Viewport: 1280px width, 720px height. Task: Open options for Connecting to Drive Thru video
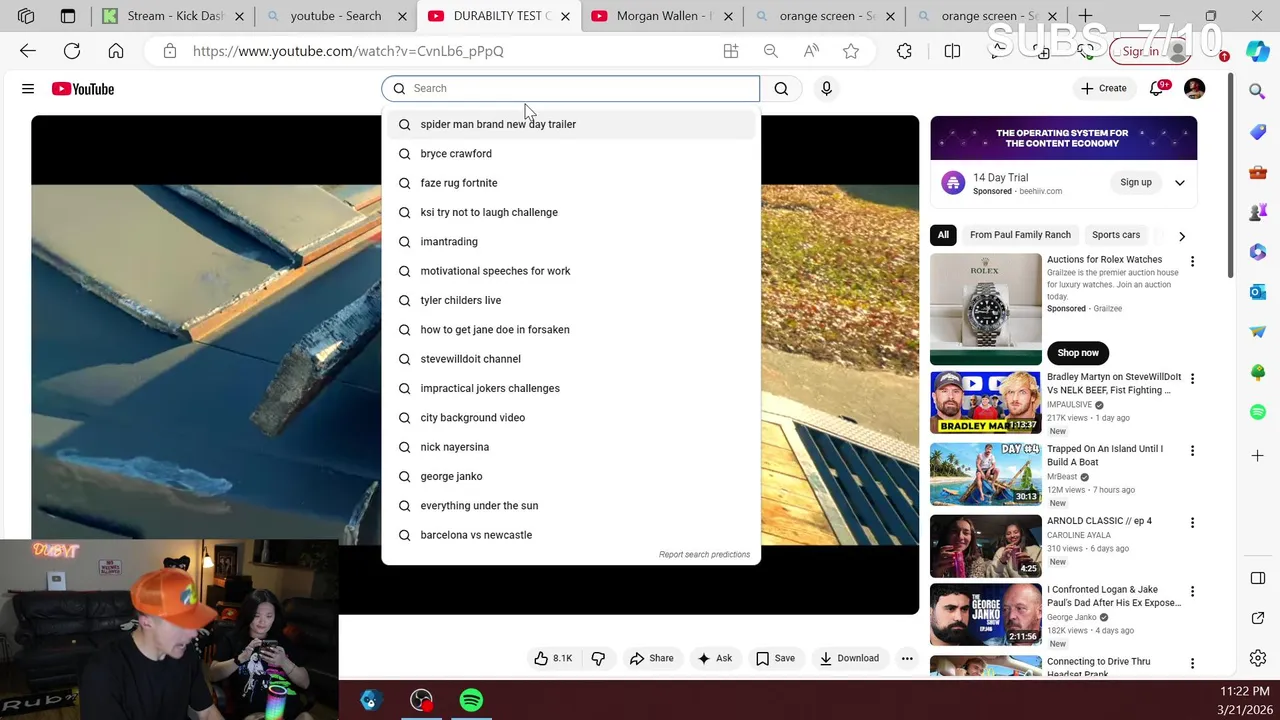(x=1192, y=664)
